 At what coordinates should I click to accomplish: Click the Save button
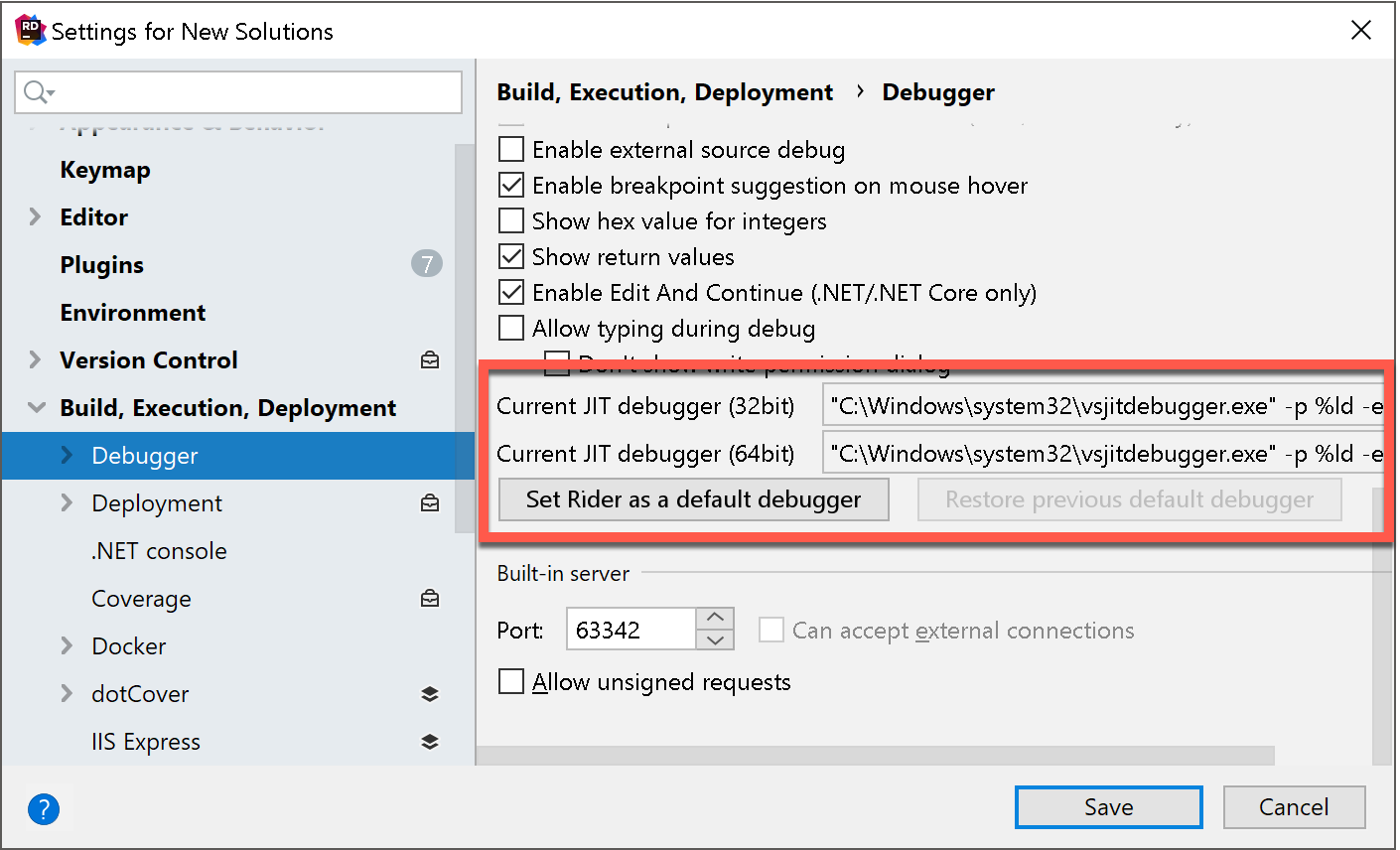coord(1109,807)
